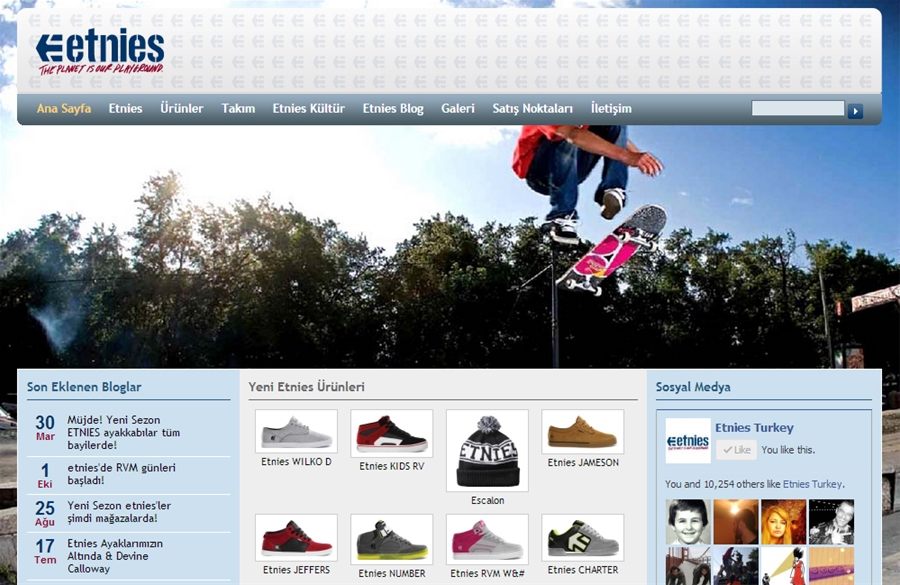This screenshot has width=900, height=585.
Task: Open blog post Müjde! Yeni Sezon ETNIES ayakkabılar
Action: pyautogui.click(x=123, y=432)
